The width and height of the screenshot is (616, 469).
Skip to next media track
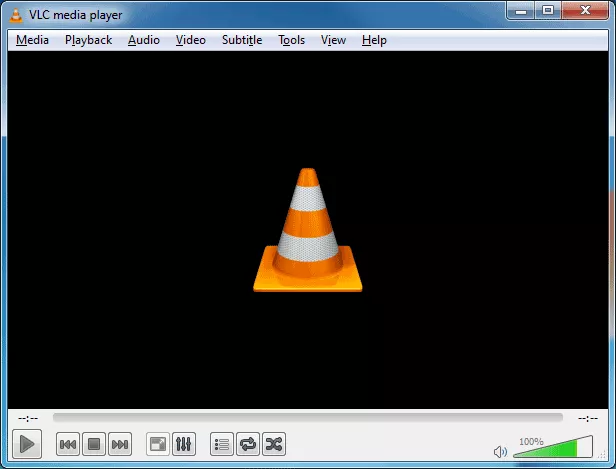(x=120, y=444)
